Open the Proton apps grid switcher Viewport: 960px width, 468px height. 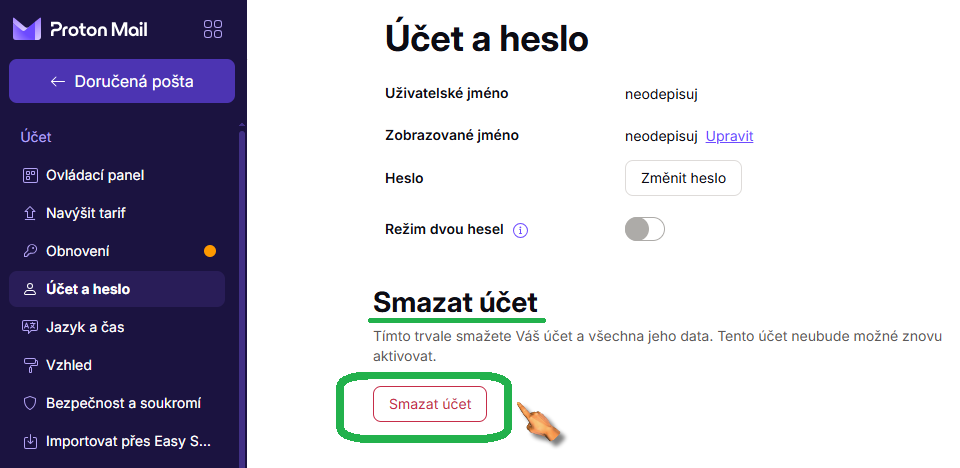coord(213,29)
